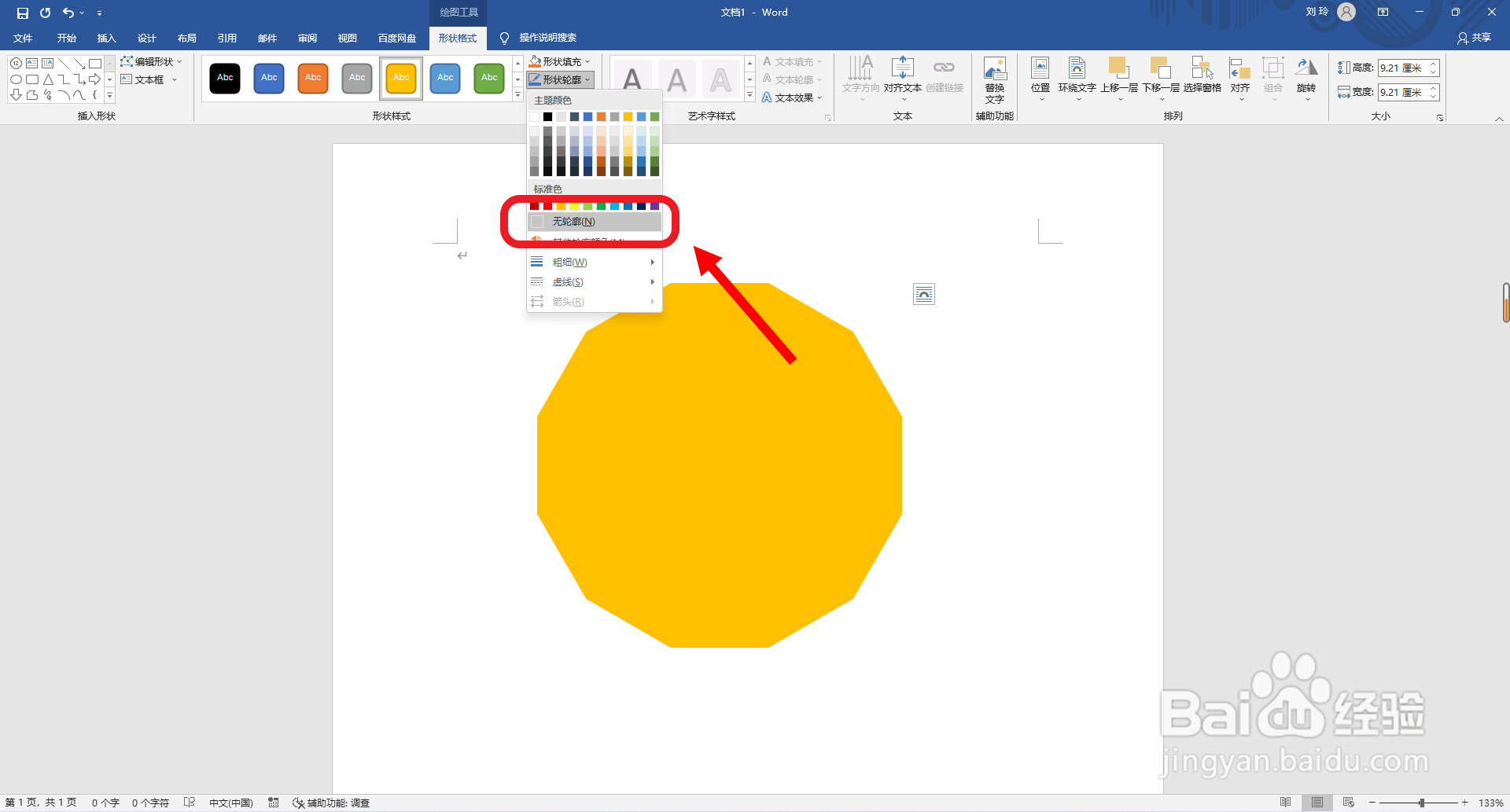
Task: Open 选择窗格 (Selection Pane)
Action: tap(1202, 75)
